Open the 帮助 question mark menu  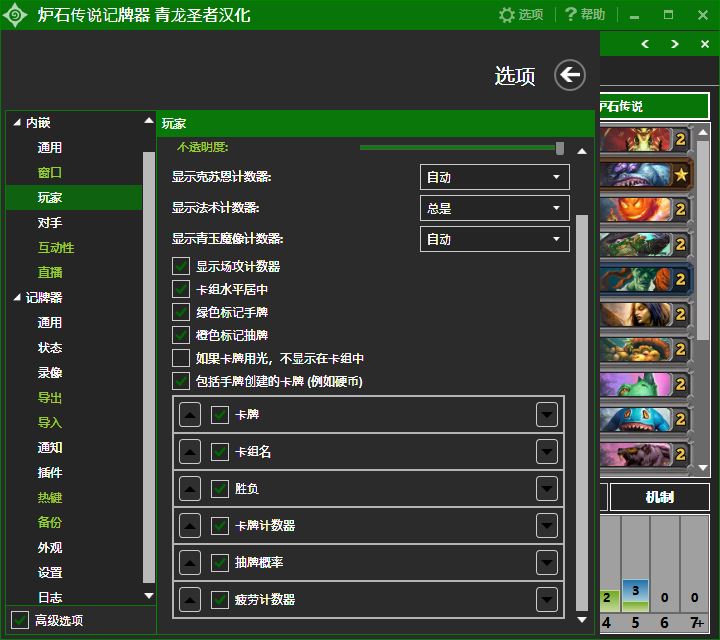[x=585, y=15]
